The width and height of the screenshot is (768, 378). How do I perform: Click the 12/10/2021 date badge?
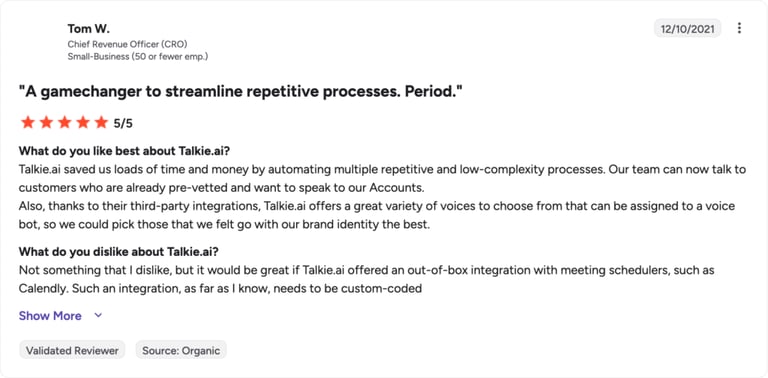click(688, 28)
